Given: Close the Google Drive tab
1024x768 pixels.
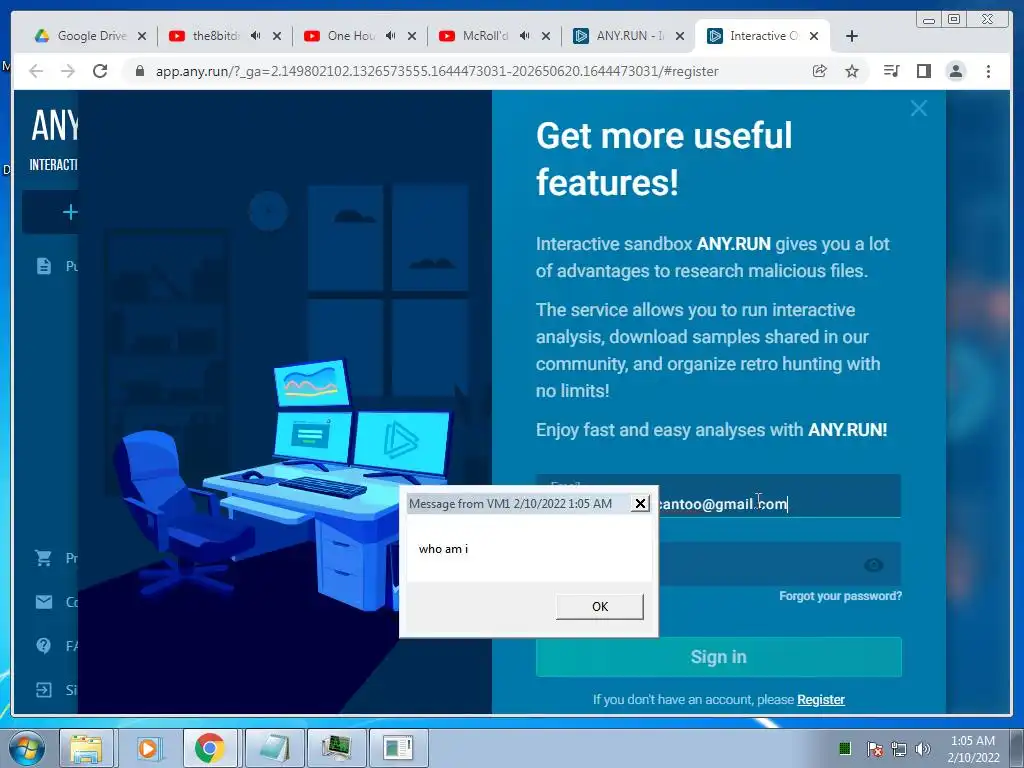Looking at the screenshot, I should (x=142, y=36).
